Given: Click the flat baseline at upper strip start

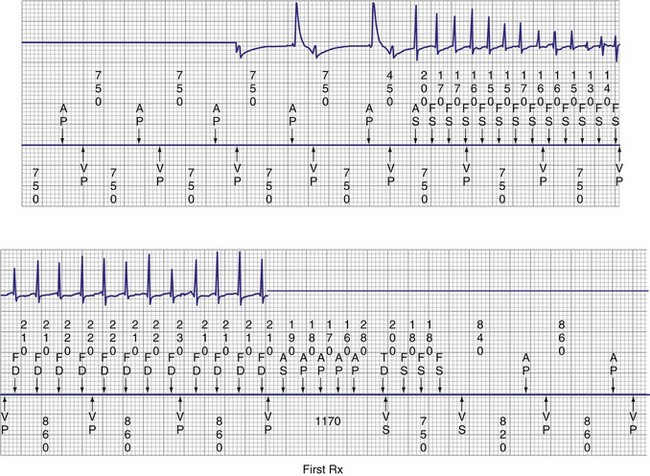Looking at the screenshot, I should [120, 42].
